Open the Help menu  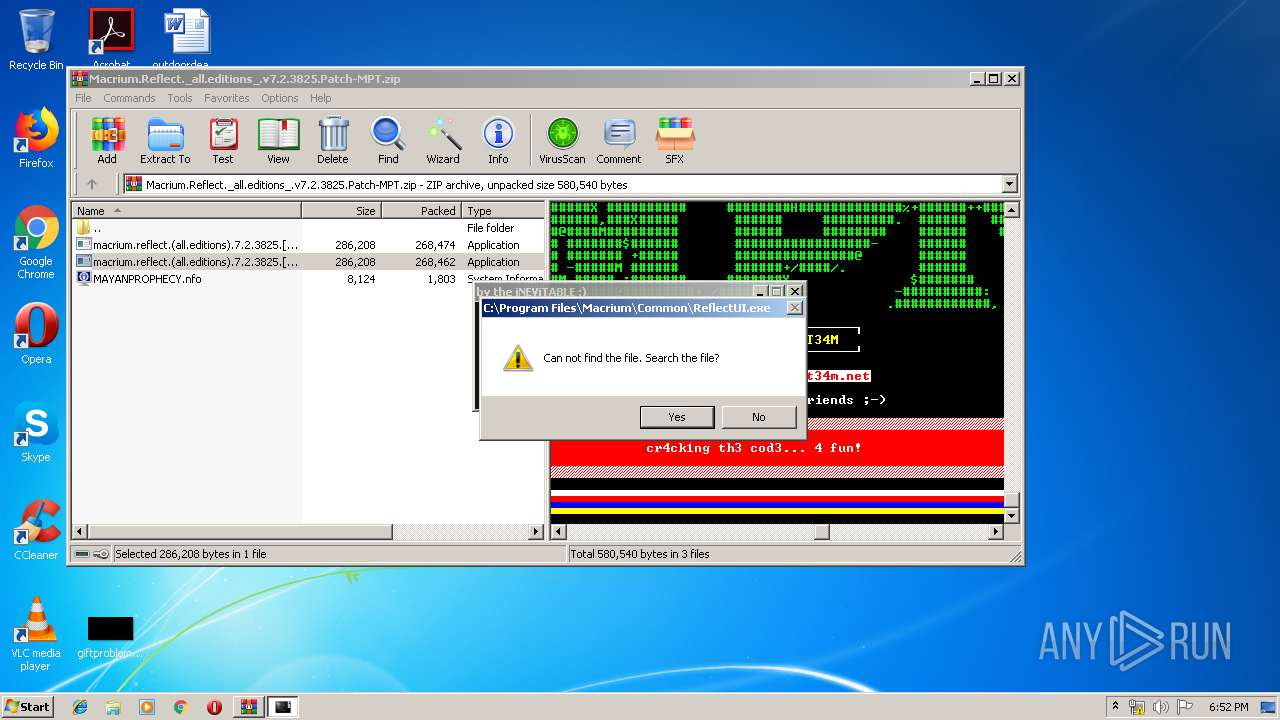pos(320,98)
